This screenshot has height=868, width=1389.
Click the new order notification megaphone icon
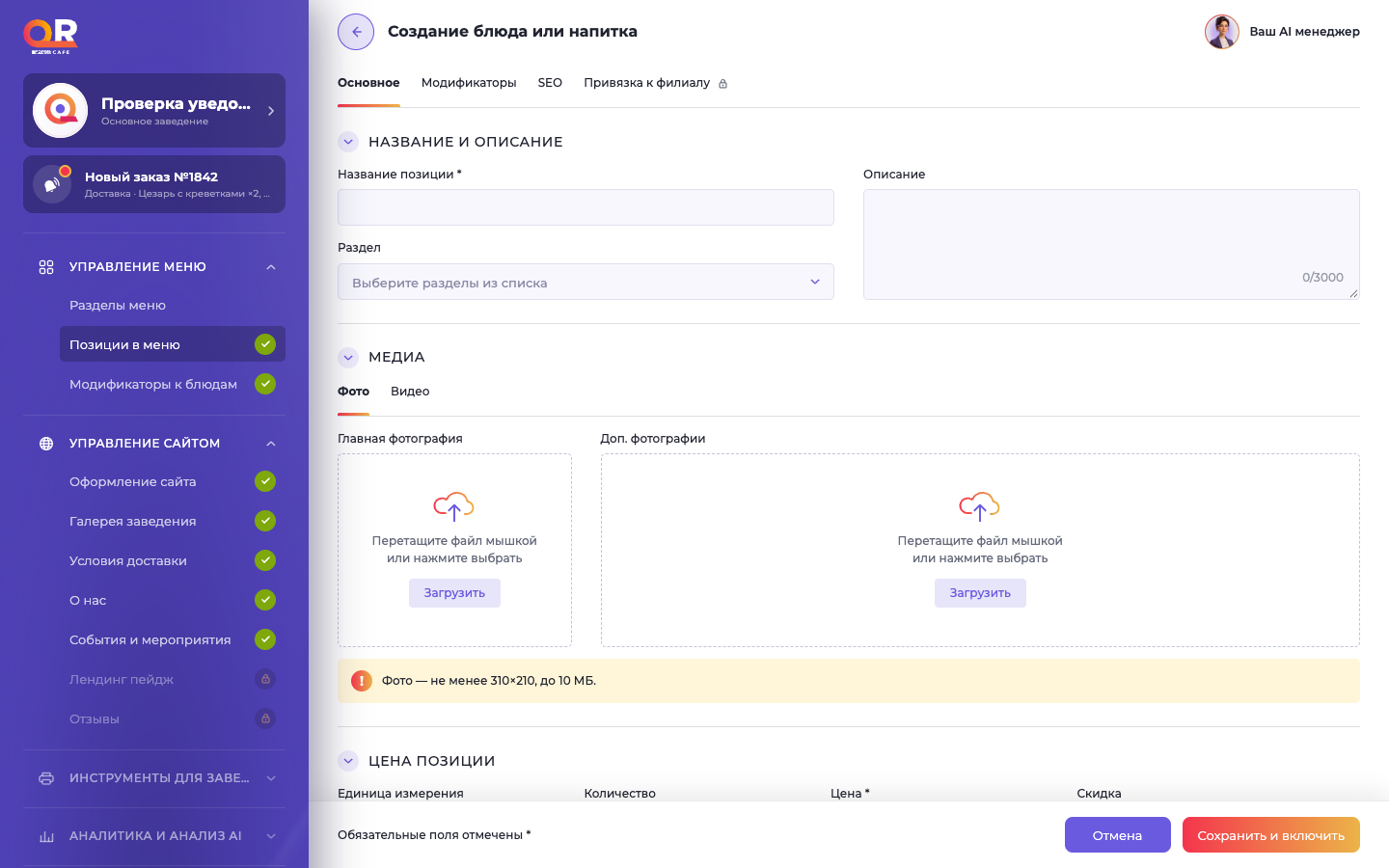click(x=52, y=184)
